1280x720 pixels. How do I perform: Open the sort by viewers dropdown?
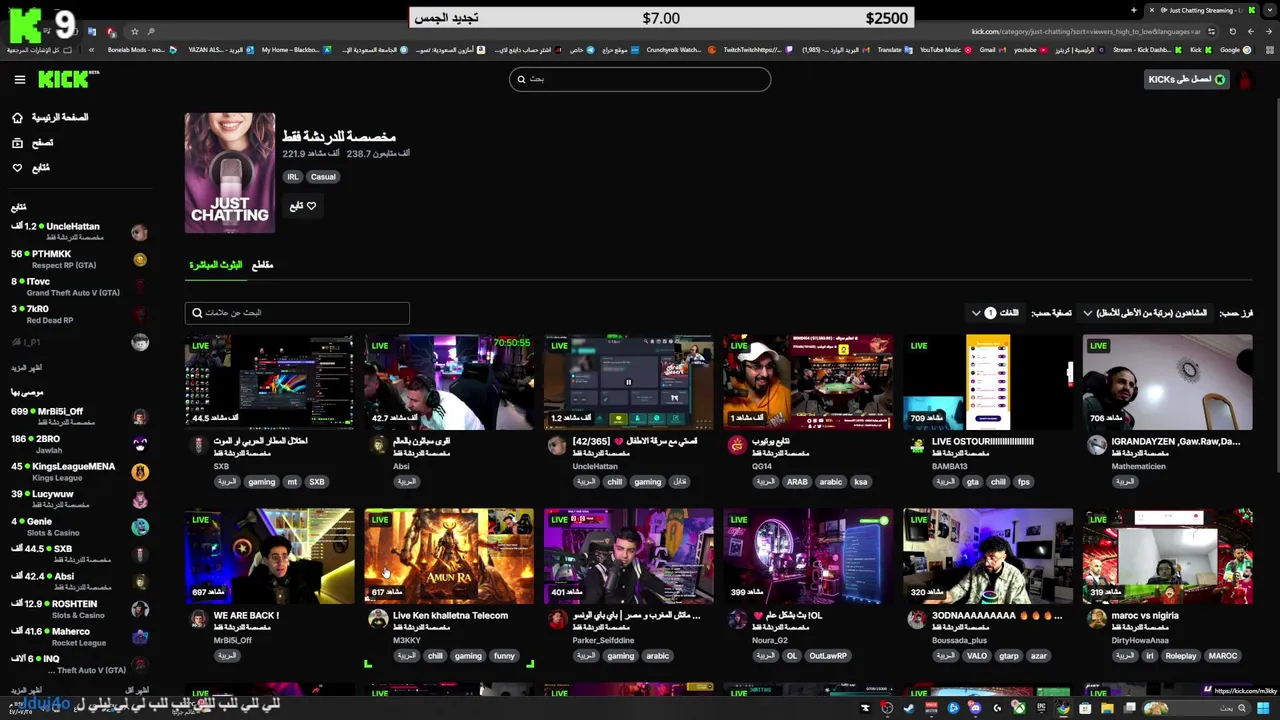coord(1145,313)
